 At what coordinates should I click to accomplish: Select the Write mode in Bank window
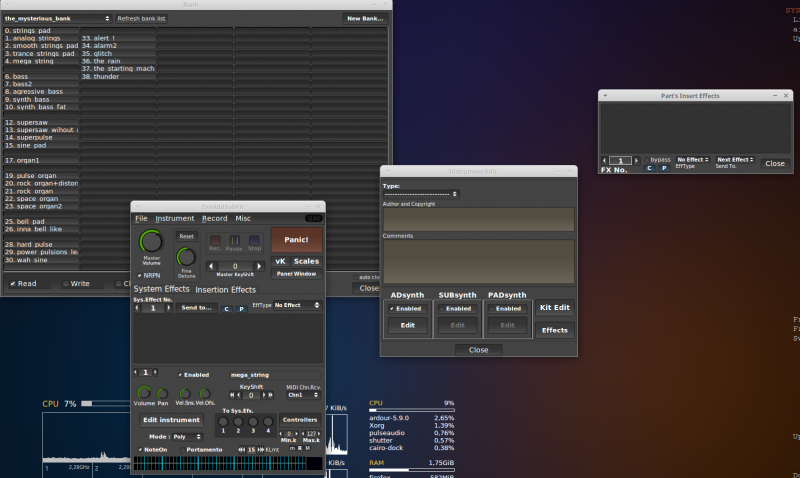click(x=75, y=284)
